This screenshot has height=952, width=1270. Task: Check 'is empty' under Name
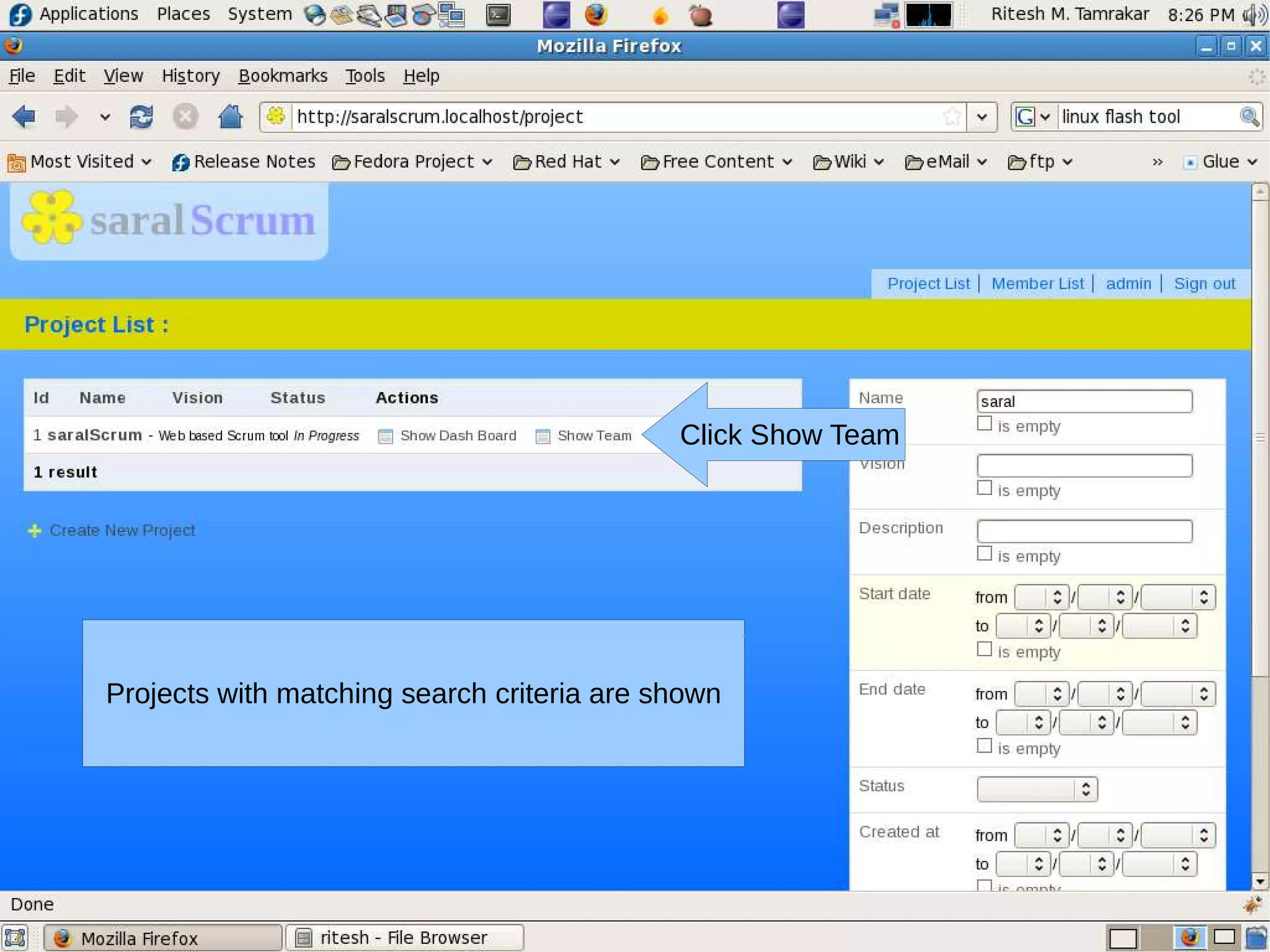pos(984,424)
